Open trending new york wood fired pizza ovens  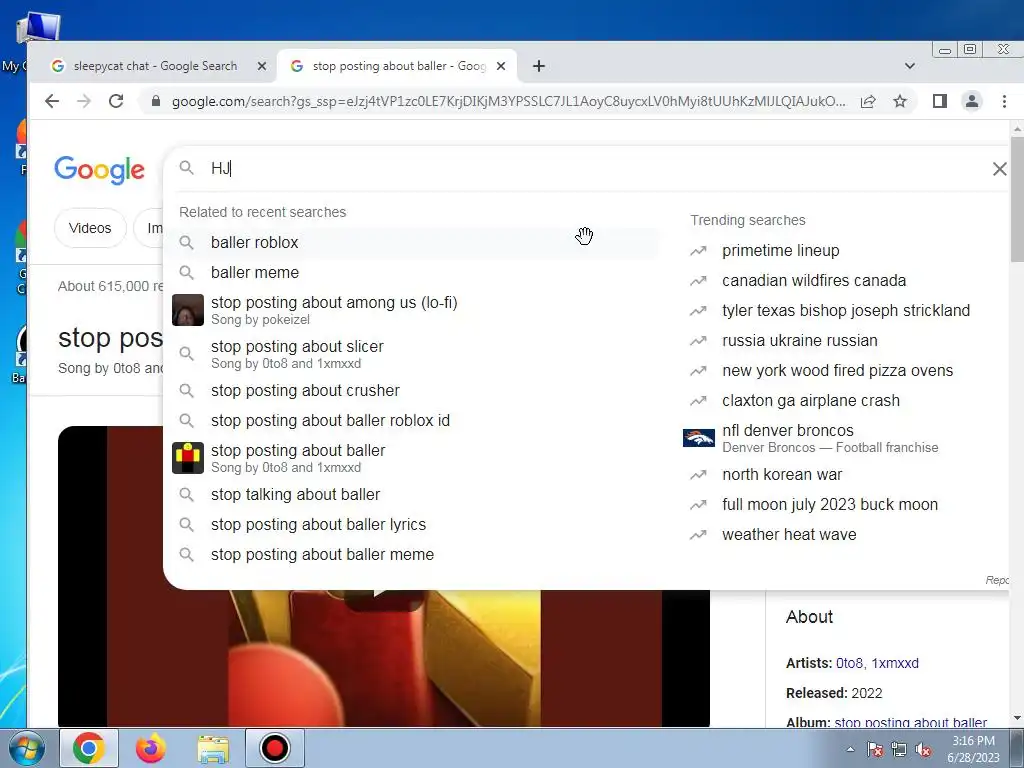(x=837, y=370)
